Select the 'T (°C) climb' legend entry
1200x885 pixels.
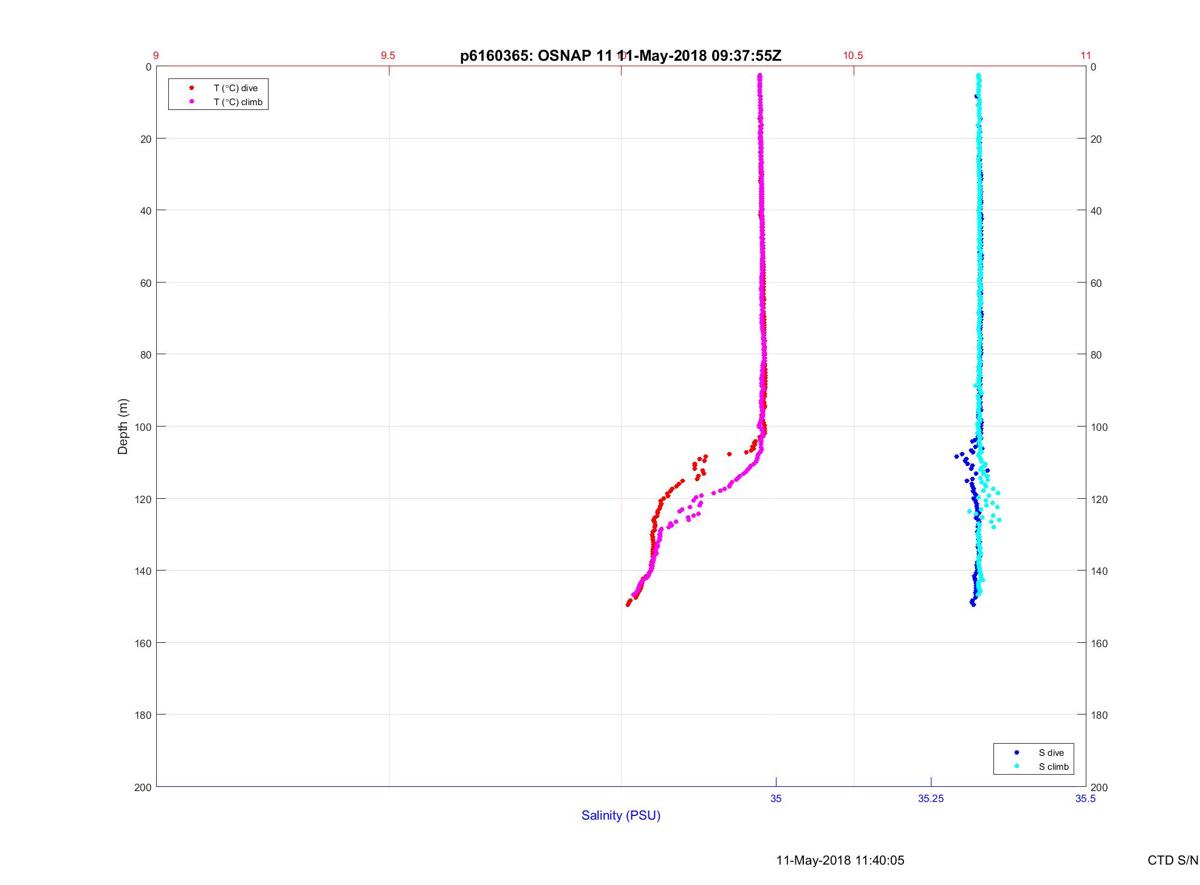(x=238, y=102)
